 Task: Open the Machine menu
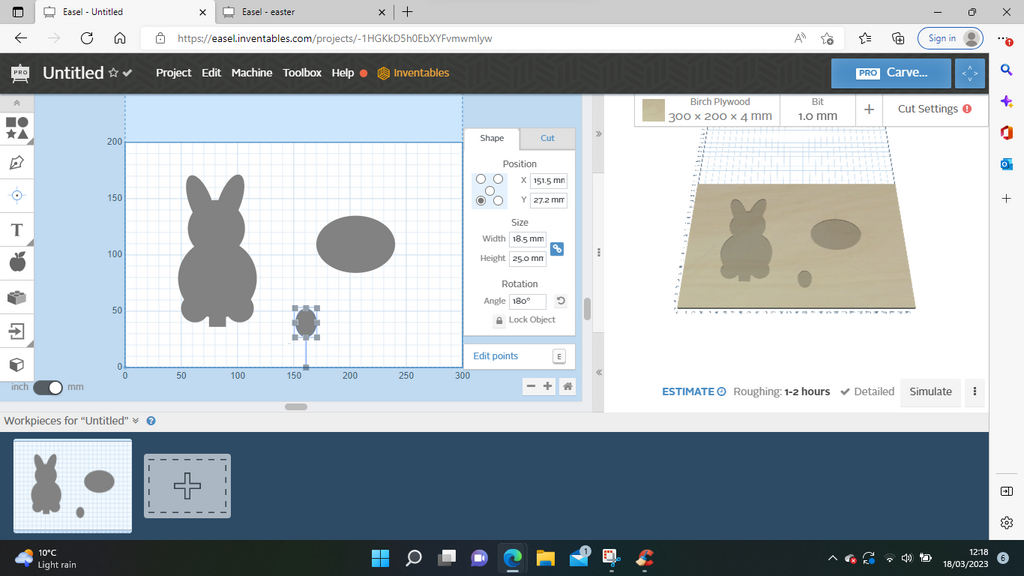pos(251,73)
